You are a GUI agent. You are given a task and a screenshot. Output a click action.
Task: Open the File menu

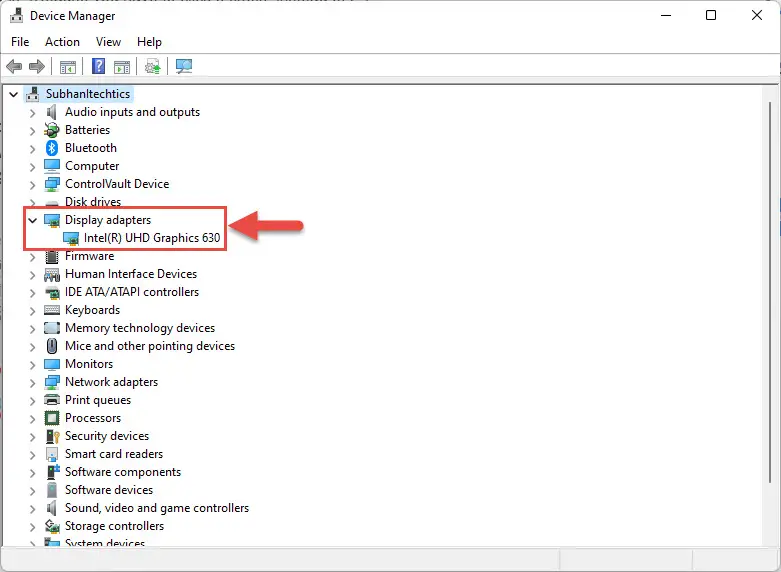coord(20,42)
